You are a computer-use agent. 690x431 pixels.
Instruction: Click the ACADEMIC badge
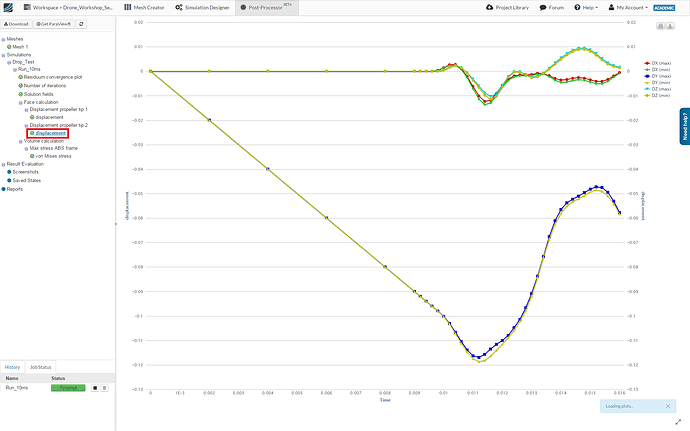click(x=664, y=8)
